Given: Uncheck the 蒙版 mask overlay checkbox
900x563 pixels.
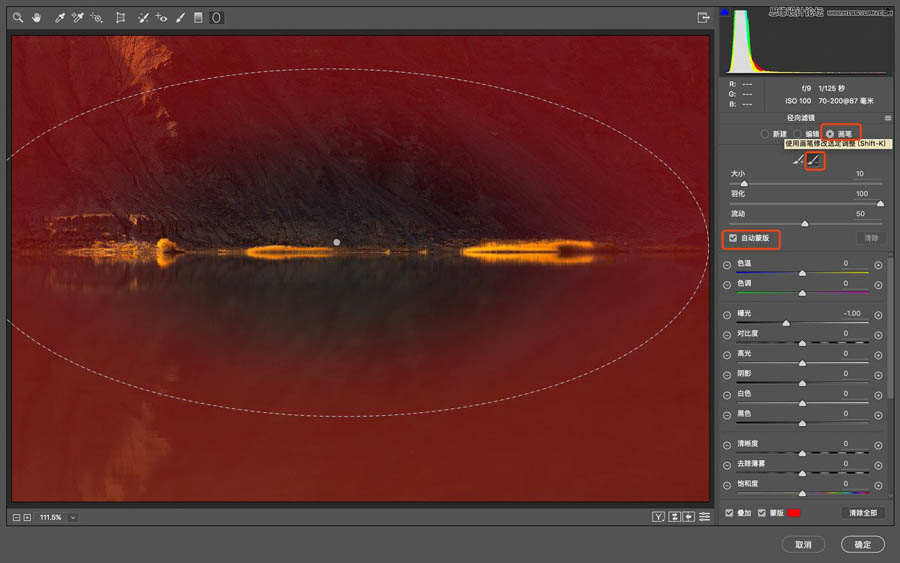Looking at the screenshot, I should [x=762, y=513].
